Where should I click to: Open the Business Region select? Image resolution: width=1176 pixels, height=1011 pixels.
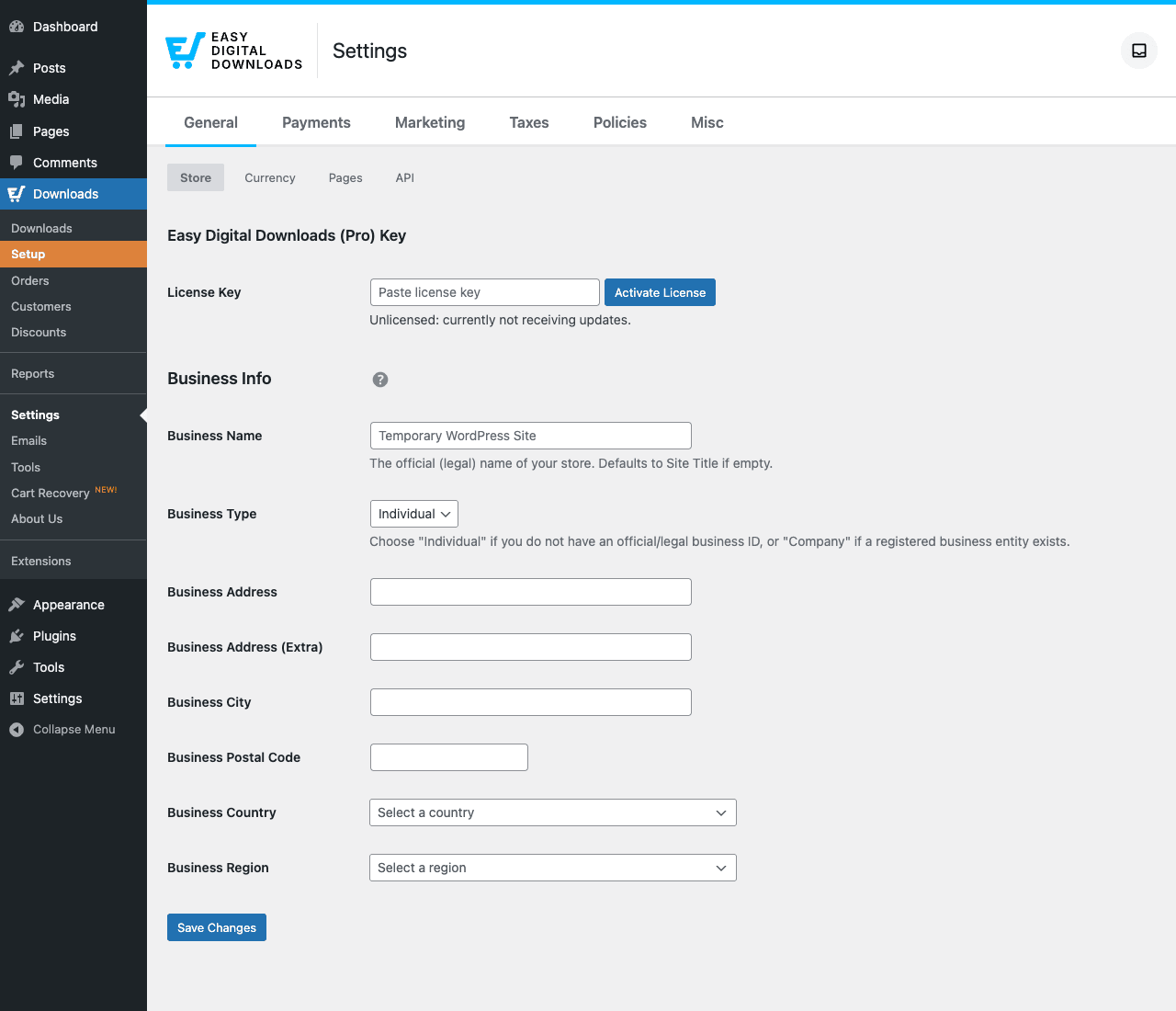(x=553, y=868)
